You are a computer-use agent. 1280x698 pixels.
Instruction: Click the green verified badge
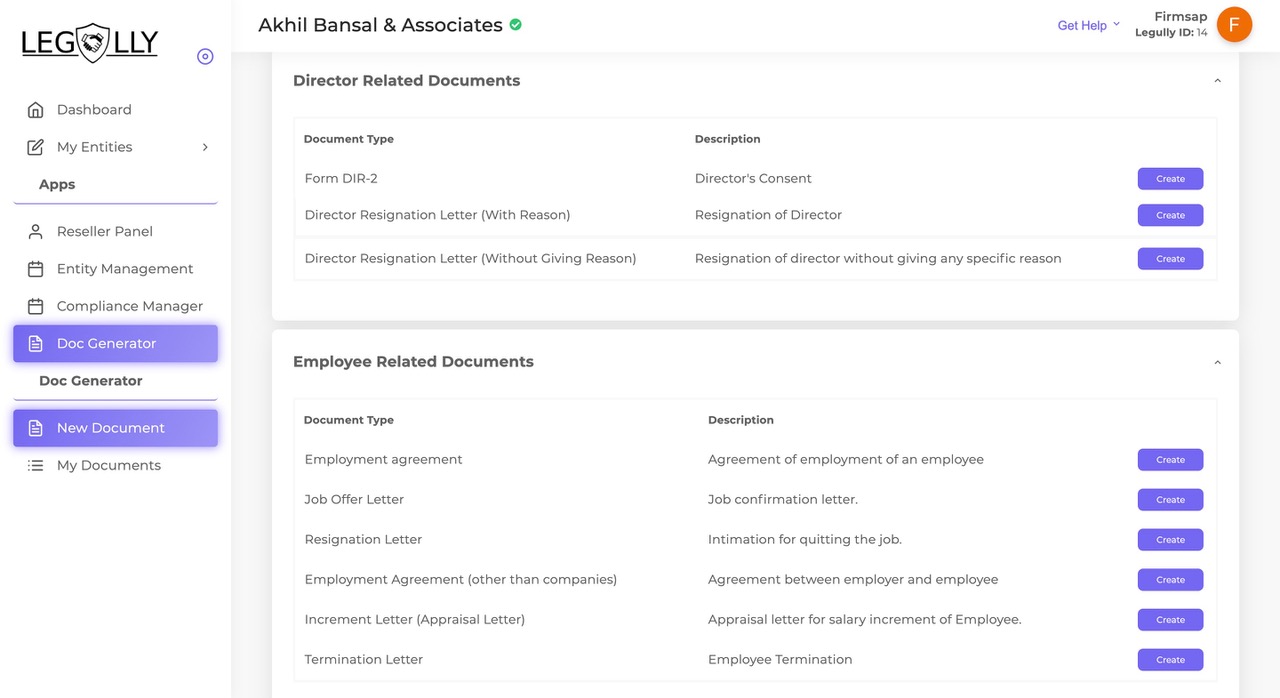pyautogui.click(x=515, y=25)
